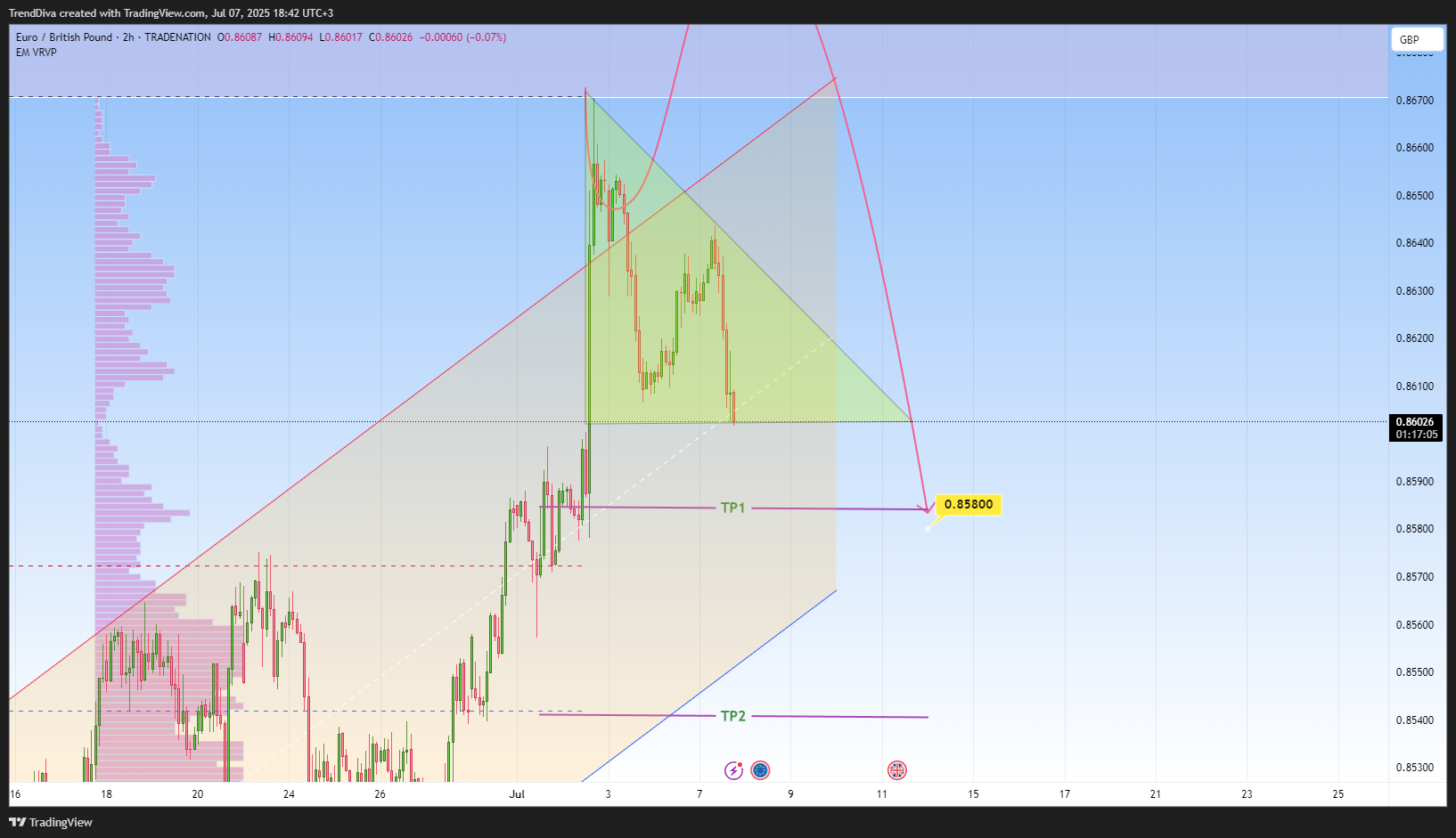Click the 25 date label on time axis
Image resolution: width=1456 pixels, height=838 pixels.
(1338, 794)
